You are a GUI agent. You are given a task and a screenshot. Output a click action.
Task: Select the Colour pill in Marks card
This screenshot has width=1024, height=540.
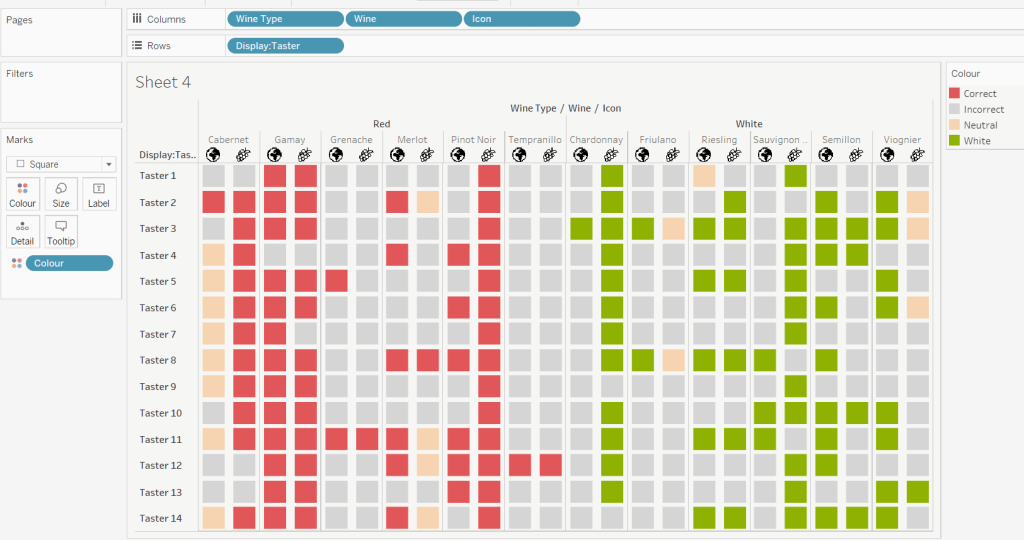(x=69, y=263)
